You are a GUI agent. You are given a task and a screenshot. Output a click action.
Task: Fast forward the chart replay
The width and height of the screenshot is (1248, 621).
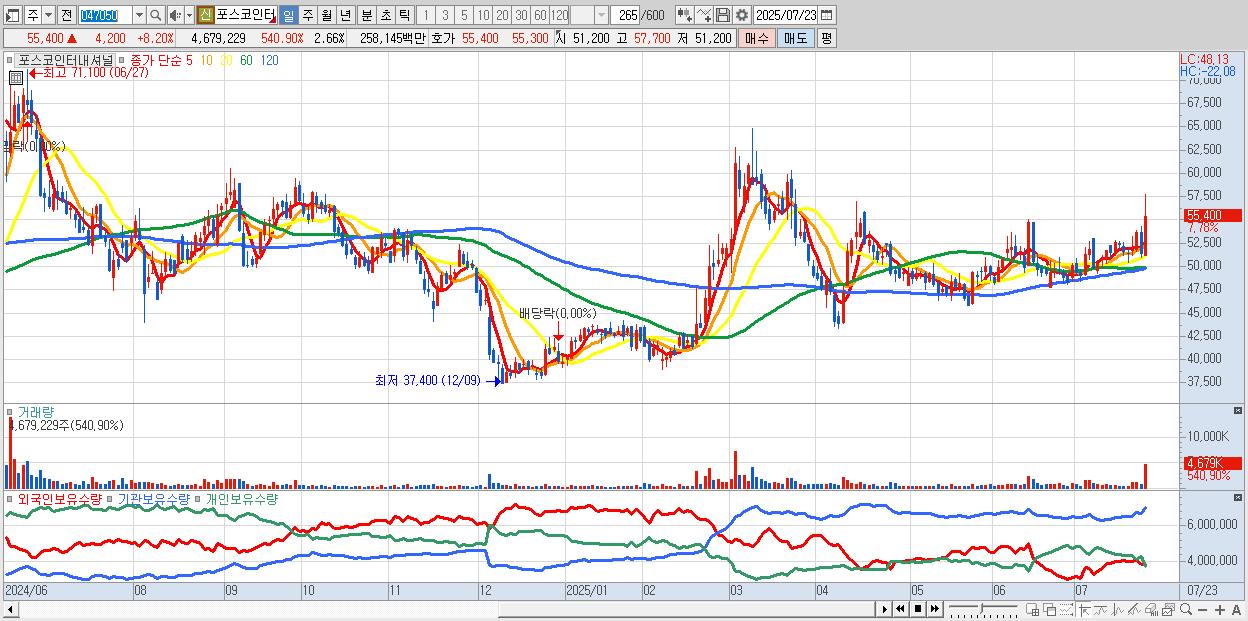tap(935, 608)
